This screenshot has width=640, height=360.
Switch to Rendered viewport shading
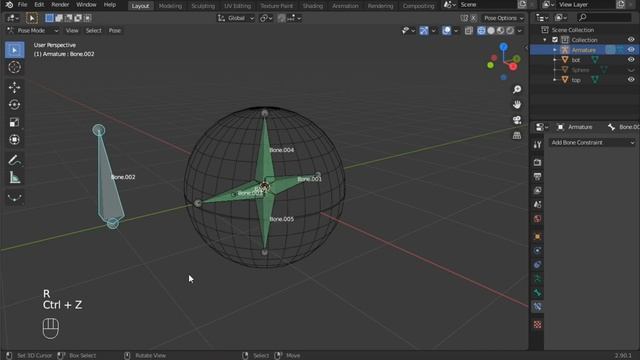point(510,31)
